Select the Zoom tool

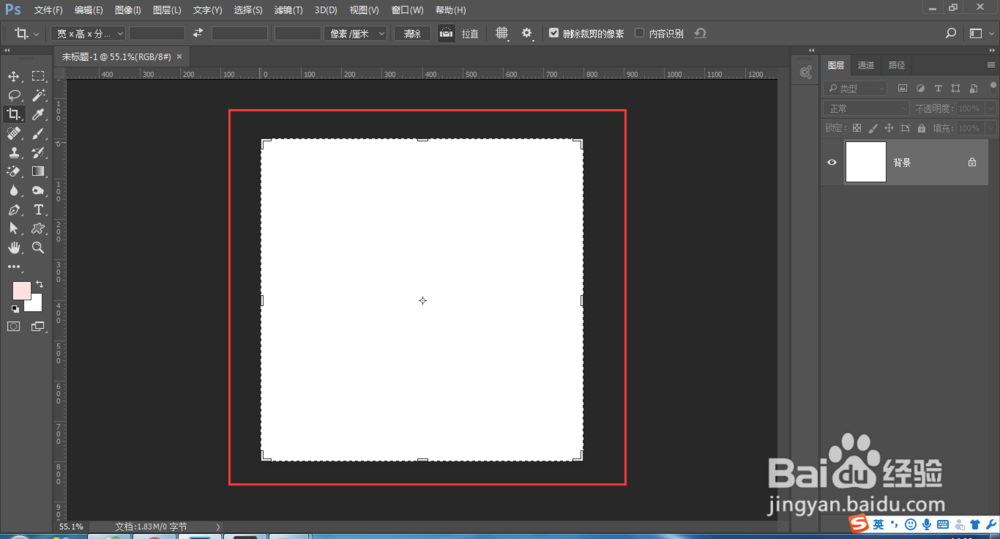38,247
